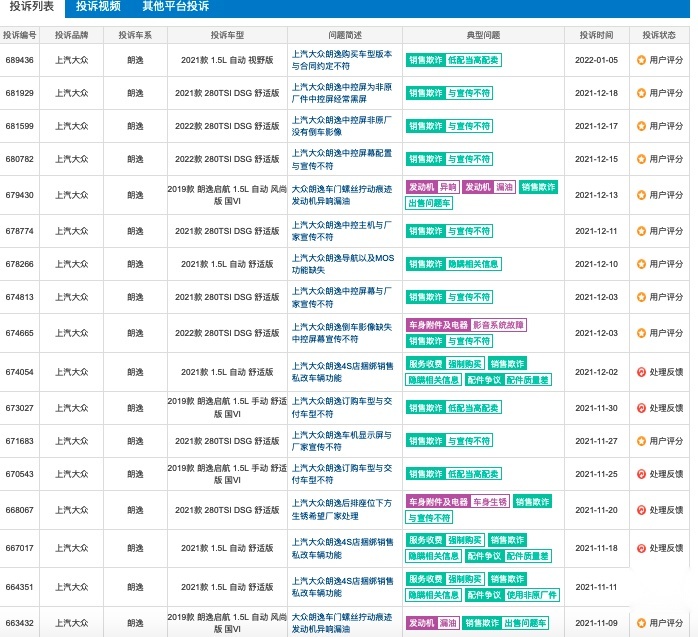The image size is (698, 637).
Task: Click 典型问题 column header
Action: (483, 35)
